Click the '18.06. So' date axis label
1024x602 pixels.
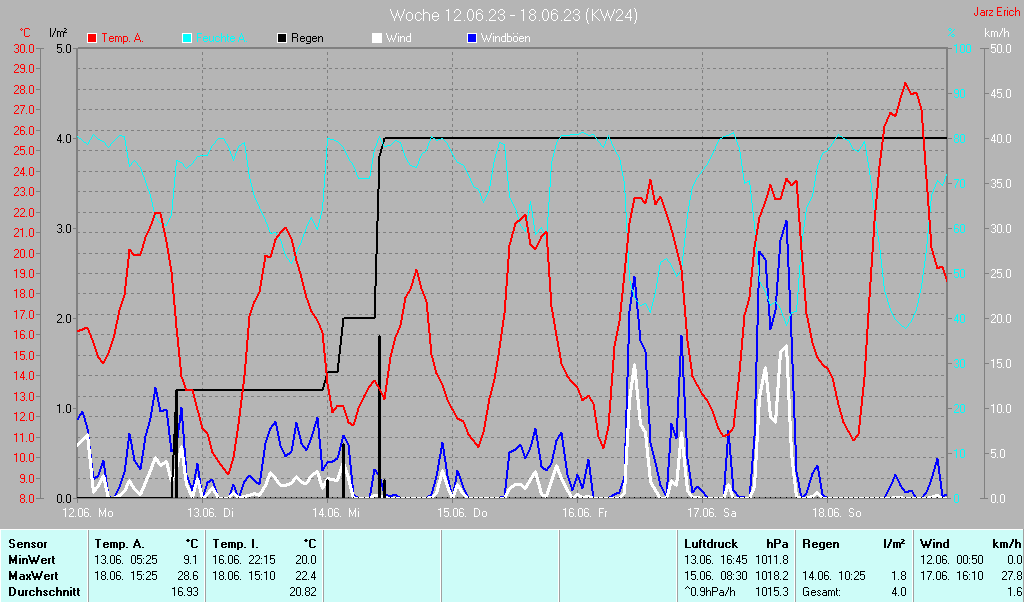coord(837,513)
